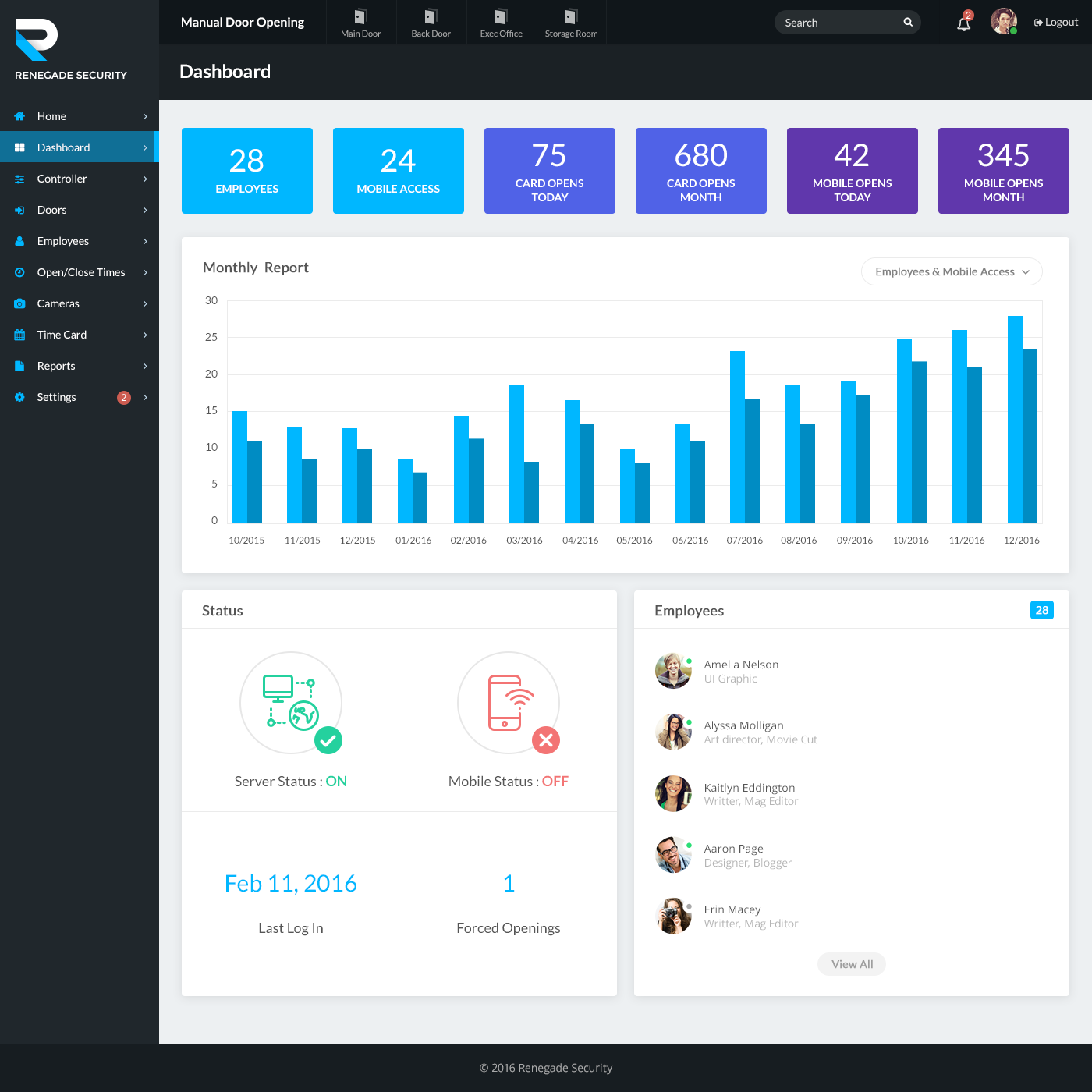
Task: Open the Employees & Mobile Access dropdown
Action: pos(951,271)
